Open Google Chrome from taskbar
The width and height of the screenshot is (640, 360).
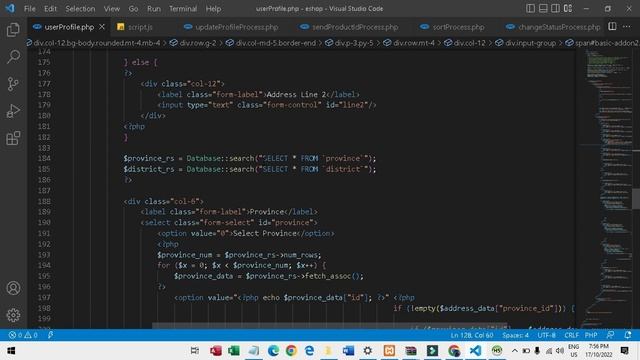click(291, 351)
